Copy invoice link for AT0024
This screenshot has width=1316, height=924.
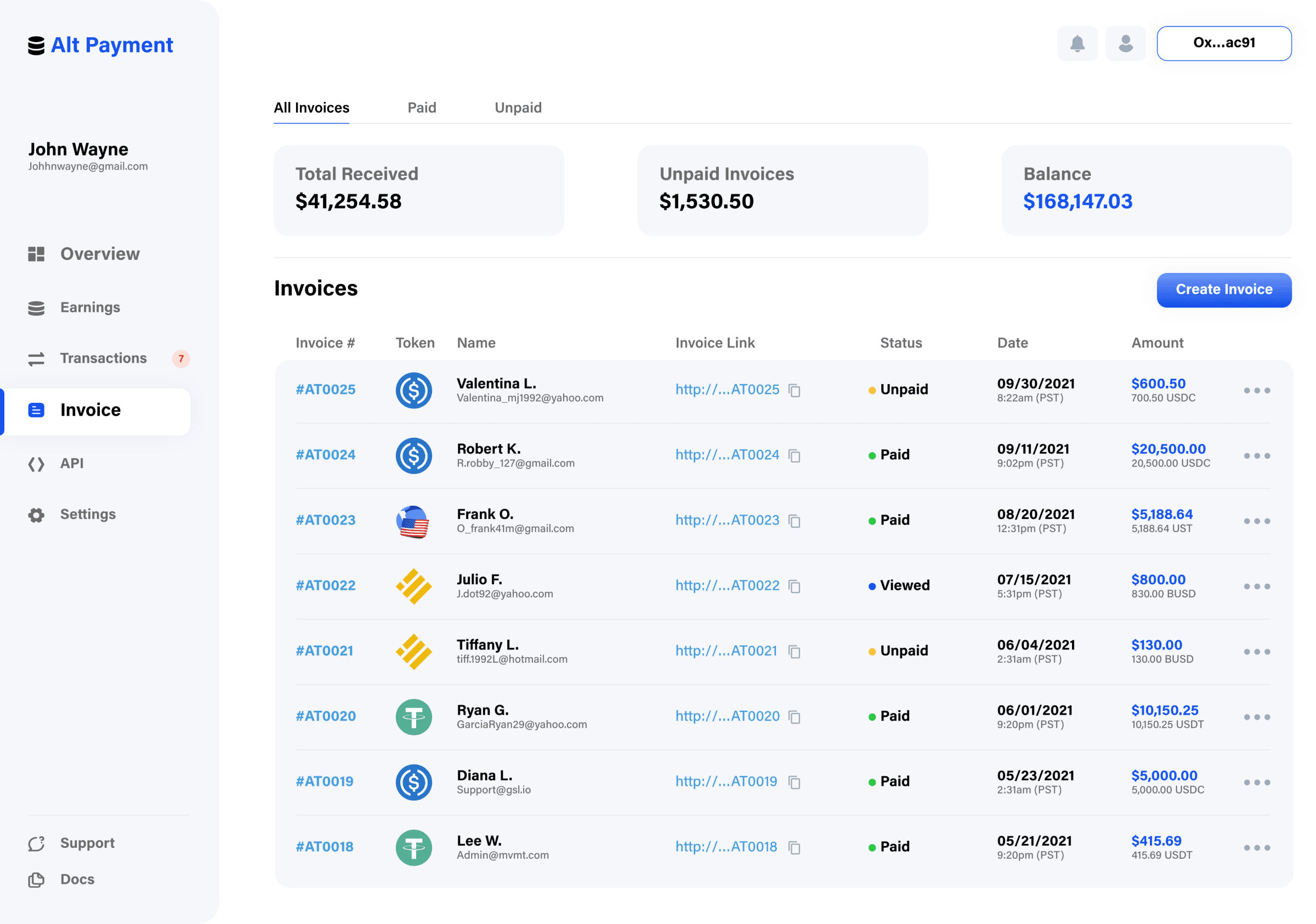[x=795, y=455]
